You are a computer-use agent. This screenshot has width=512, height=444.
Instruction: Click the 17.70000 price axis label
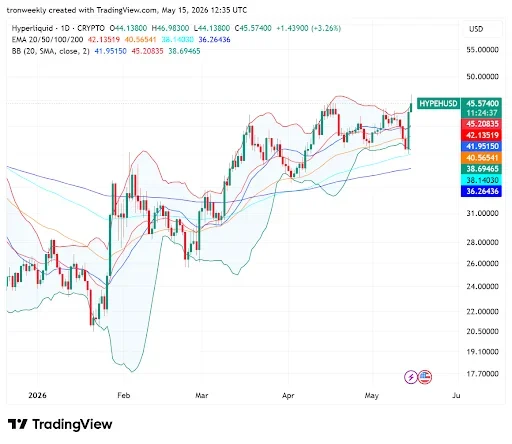point(482,374)
